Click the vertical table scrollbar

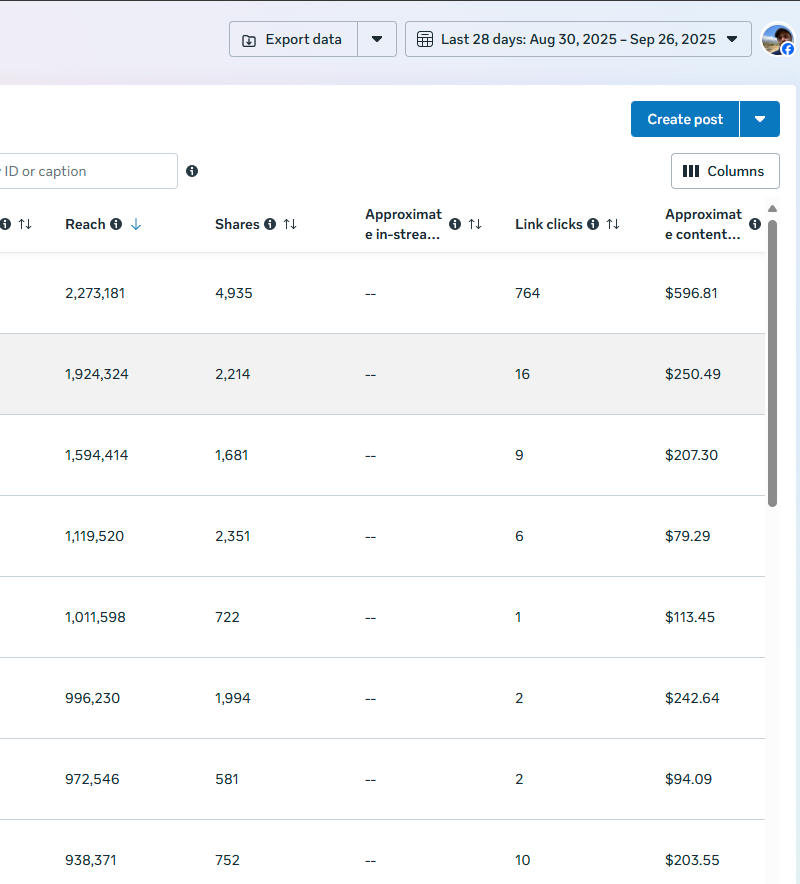(x=772, y=360)
